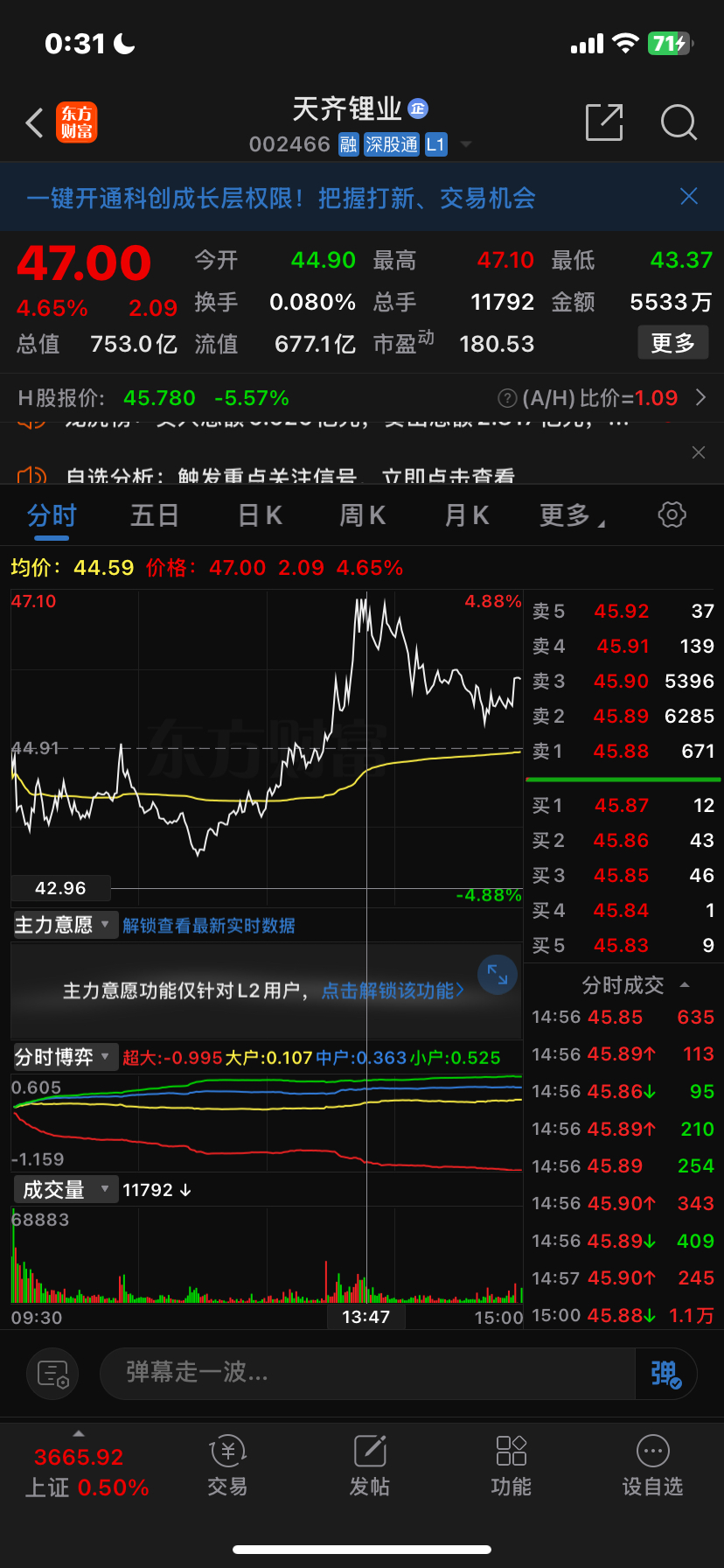Tap the Wi-Fi icon in status bar
724x1568 pixels.
tap(625, 44)
